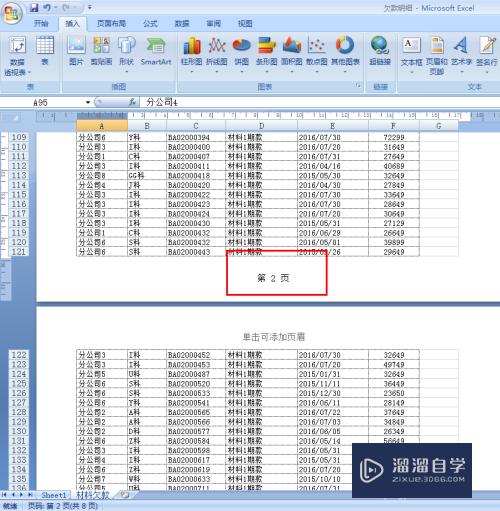
Task: Click the 签名行 signature line icon
Action: [x=487, y=45]
